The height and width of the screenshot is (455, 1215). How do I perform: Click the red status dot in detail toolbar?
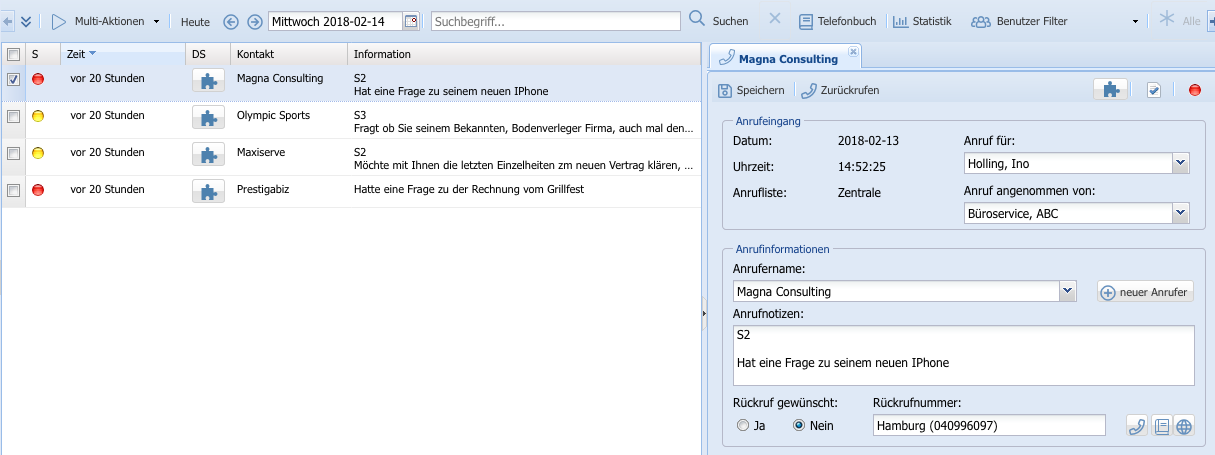tap(1194, 90)
